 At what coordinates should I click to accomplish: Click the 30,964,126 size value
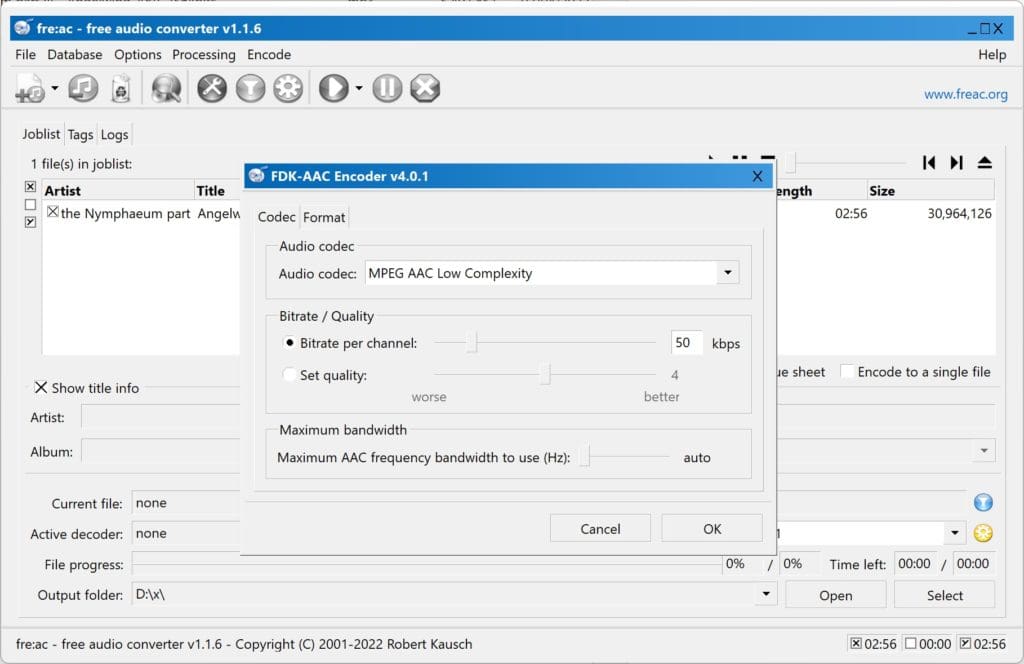(959, 213)
